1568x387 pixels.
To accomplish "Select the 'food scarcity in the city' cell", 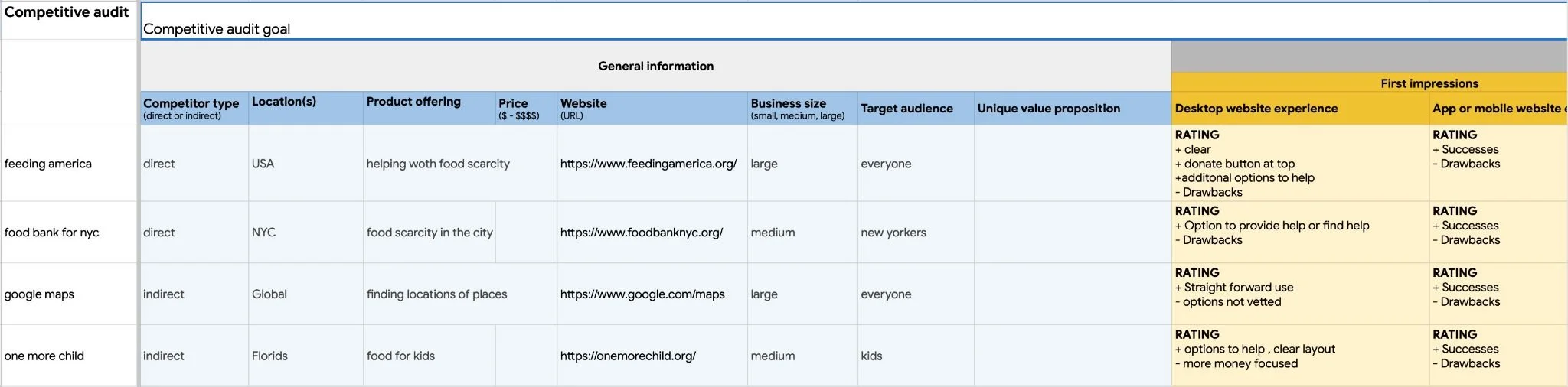I will pyautogui.click(x=430, y=233).
